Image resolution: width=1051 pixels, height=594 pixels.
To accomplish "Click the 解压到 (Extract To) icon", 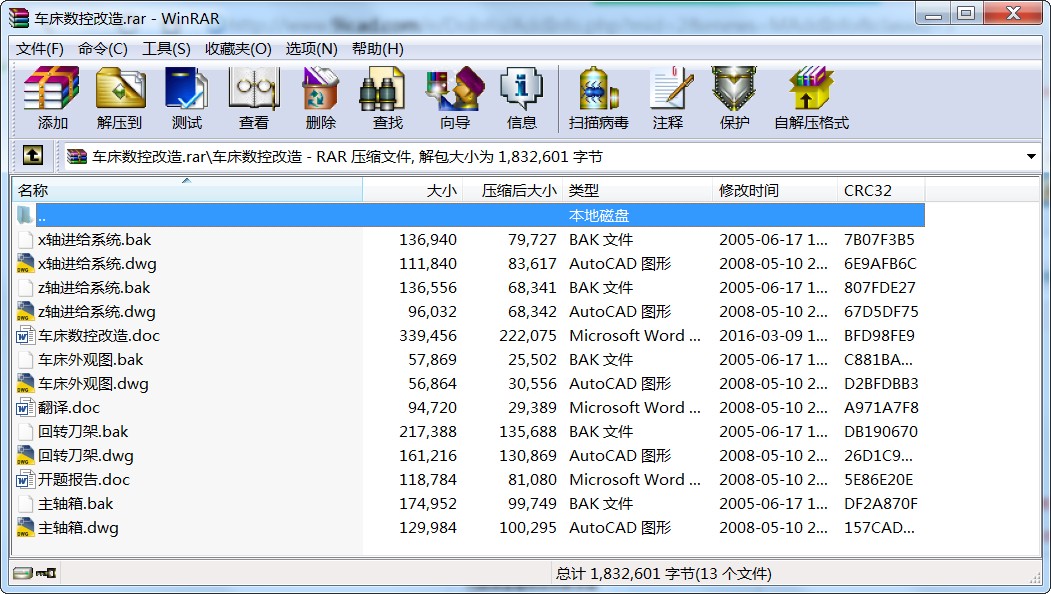I will click(120, 98).
